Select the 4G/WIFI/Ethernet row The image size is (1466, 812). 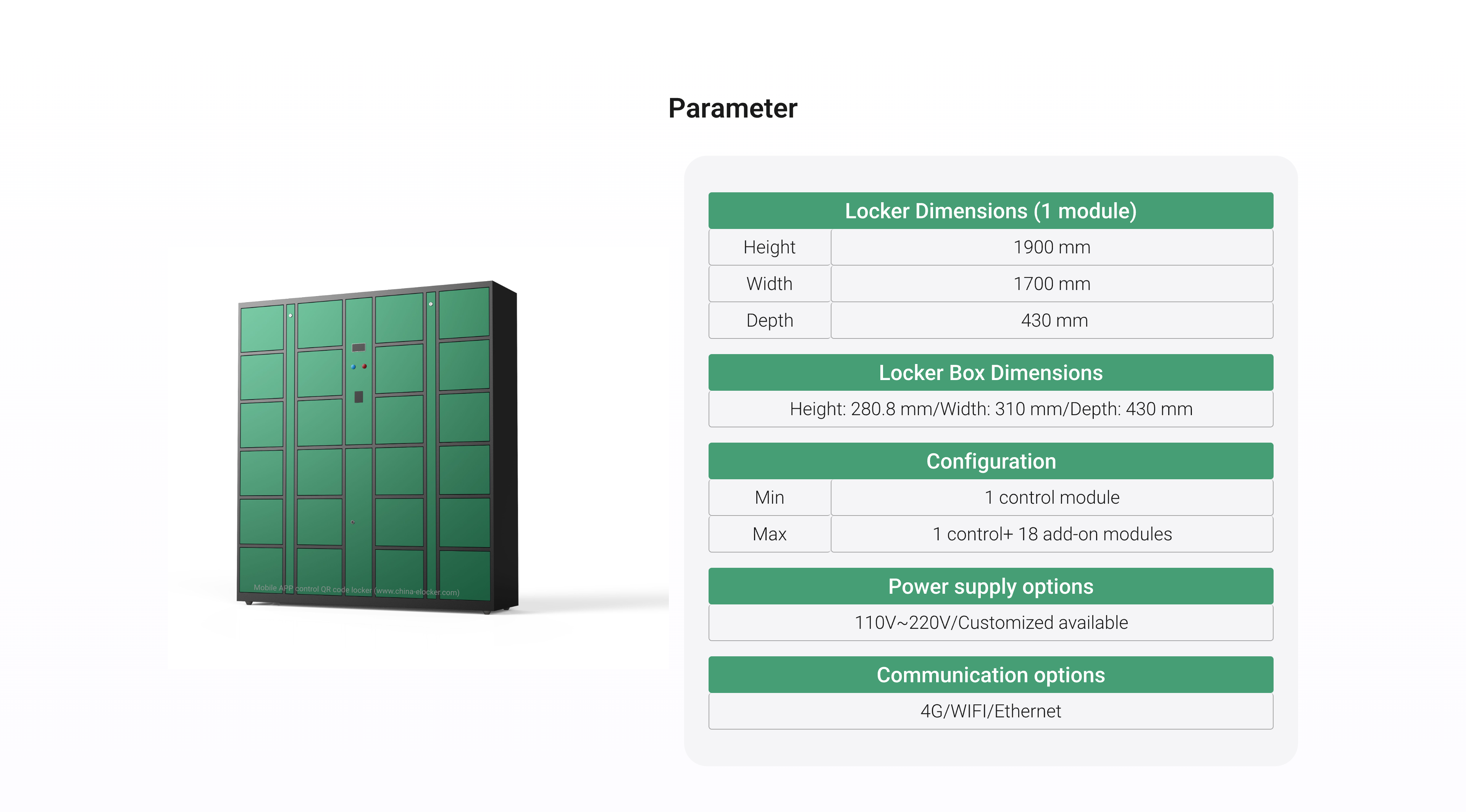[x=990, y=711]
